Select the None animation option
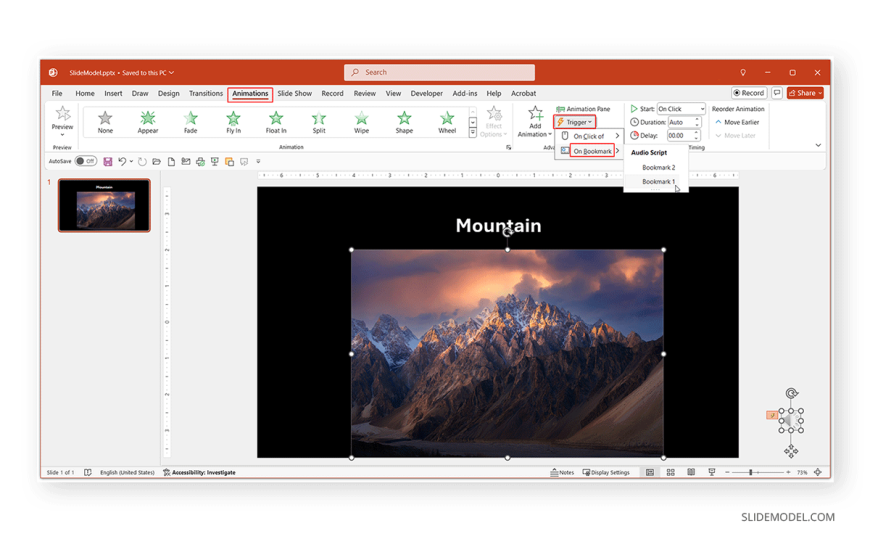Viewport: 870px width, 539px height. tap(105, 122)
